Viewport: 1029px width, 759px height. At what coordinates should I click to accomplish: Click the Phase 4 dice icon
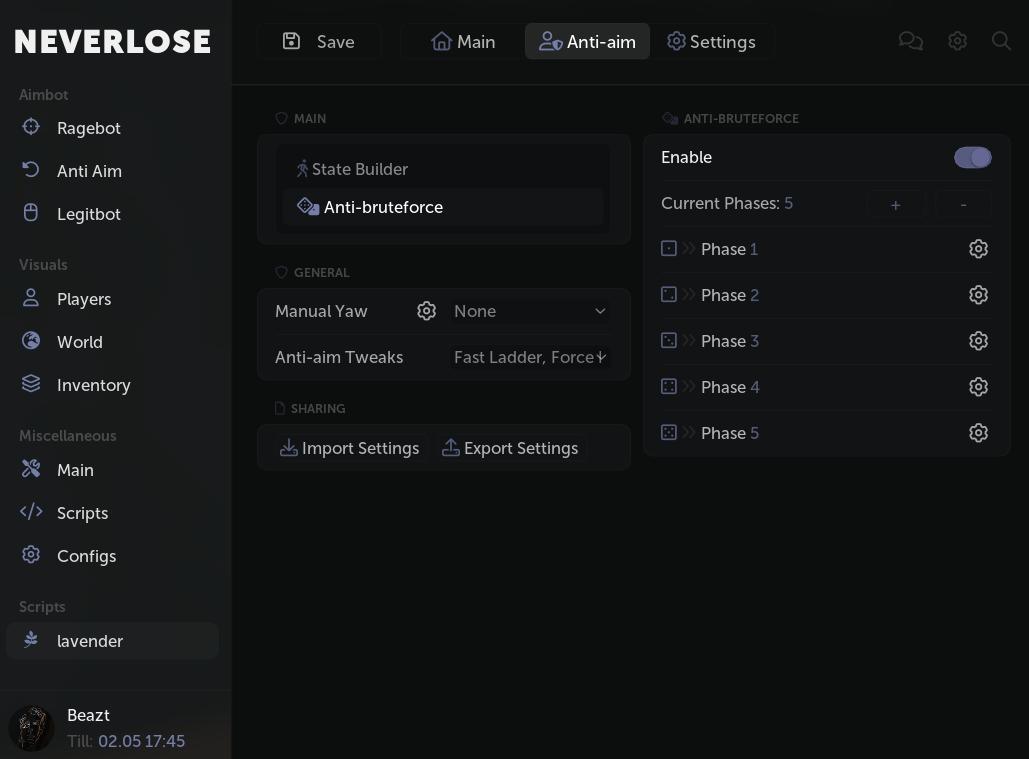[x=669, y=387]
